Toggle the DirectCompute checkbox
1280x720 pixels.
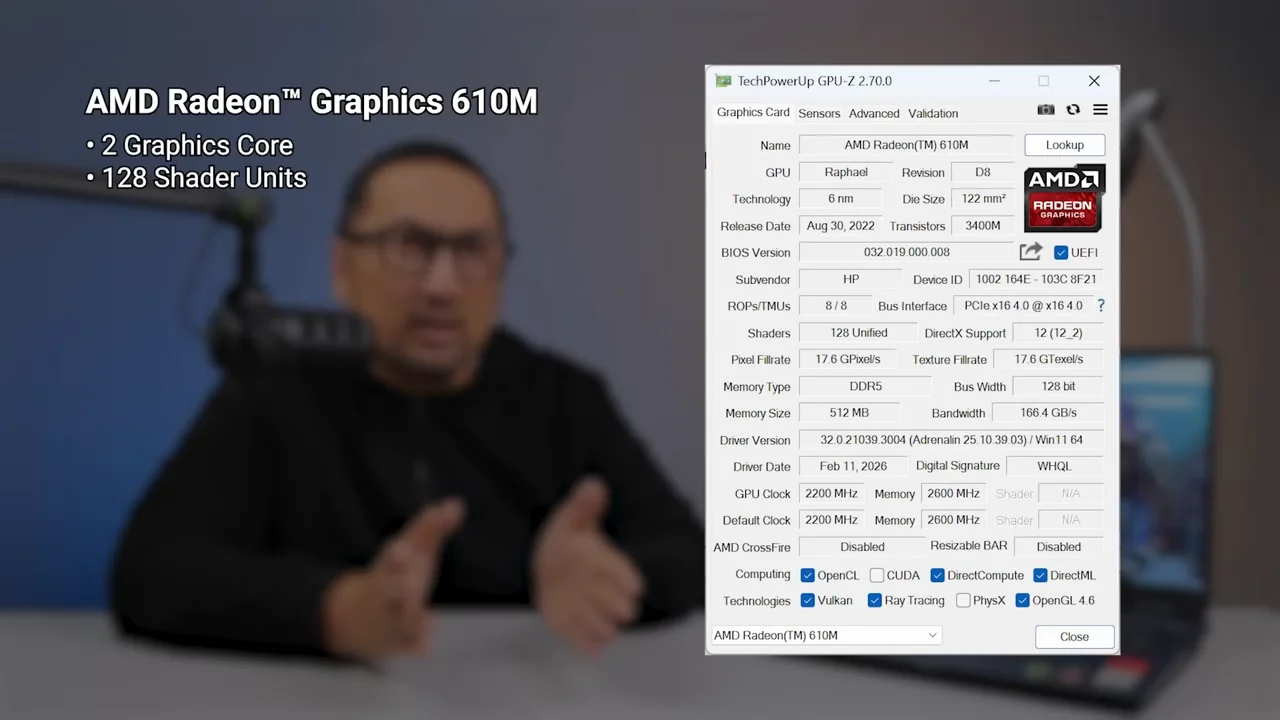938,575
